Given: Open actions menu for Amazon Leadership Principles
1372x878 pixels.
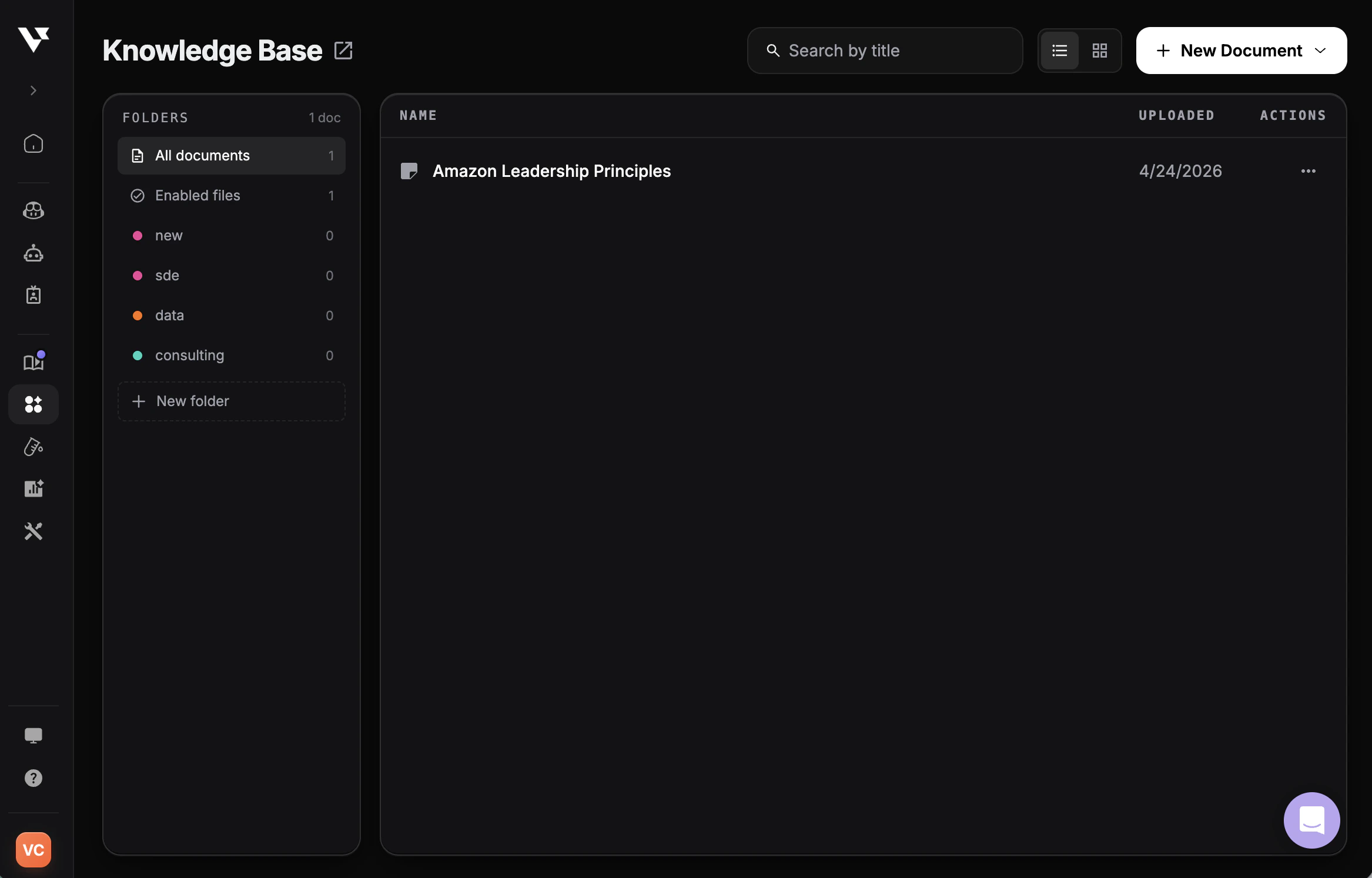Looking at the screenshot, I should point(1307,171).
